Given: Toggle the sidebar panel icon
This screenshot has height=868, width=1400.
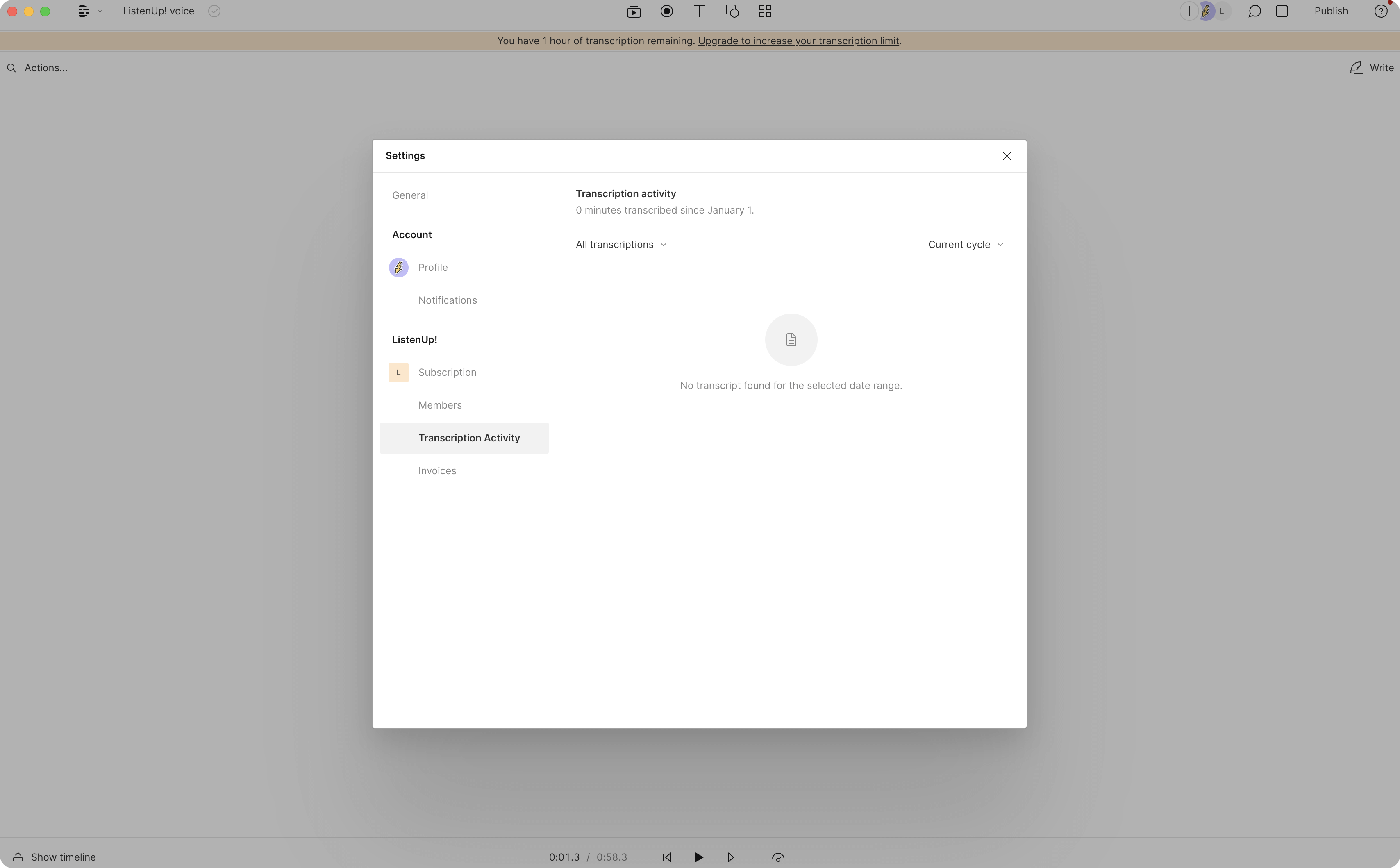Looking at the screenshot, I should click(1282, 11).
